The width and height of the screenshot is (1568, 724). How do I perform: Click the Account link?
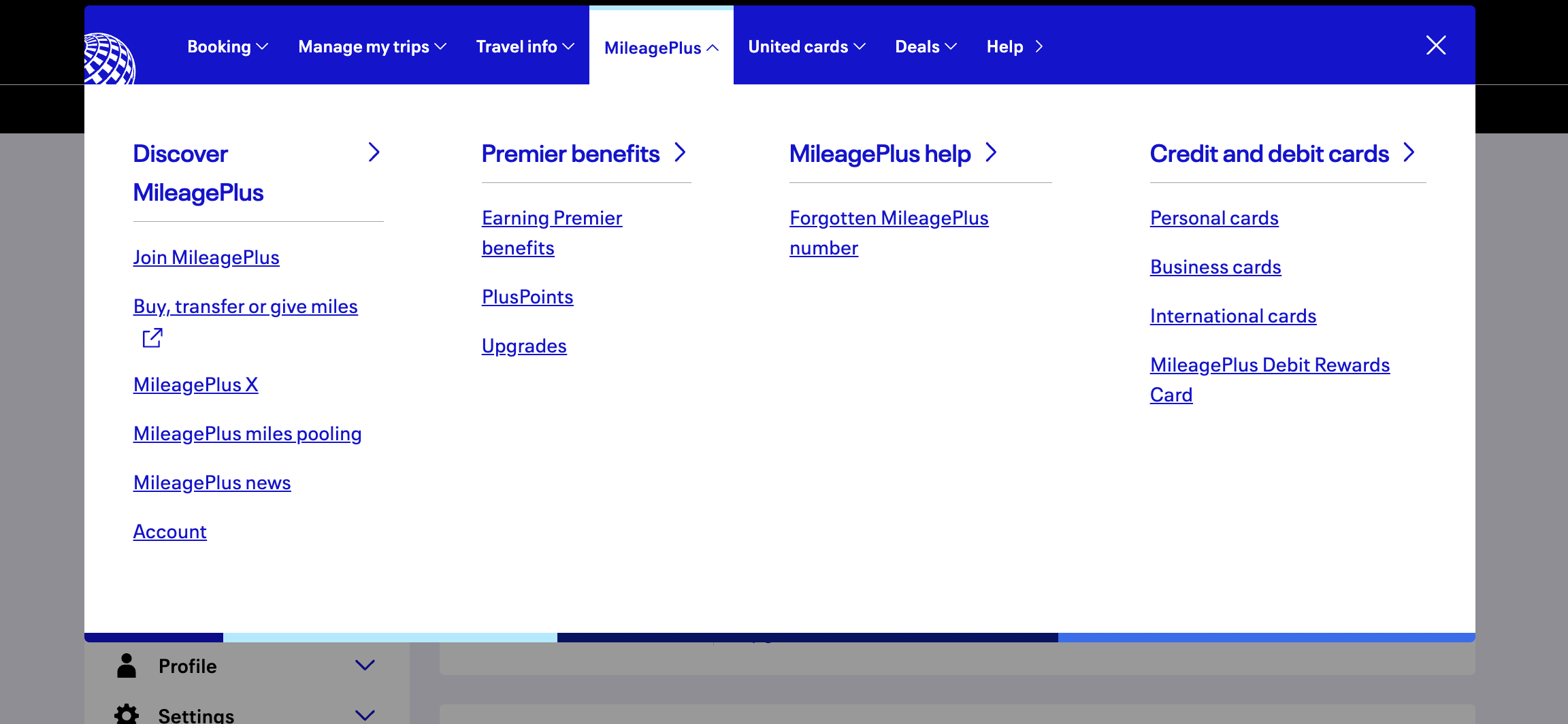pos(170,531)
